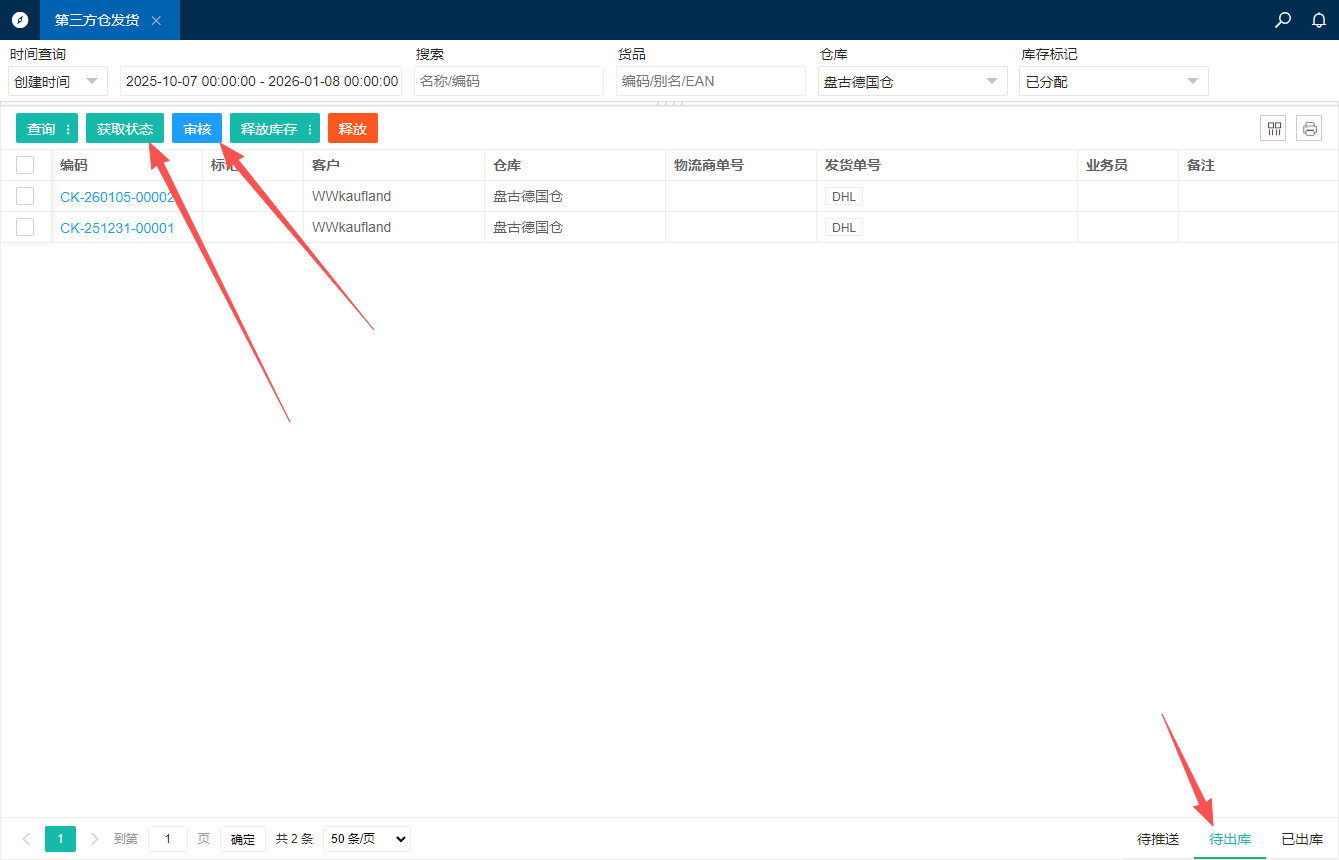Click the printer icon

[1309, 128]
